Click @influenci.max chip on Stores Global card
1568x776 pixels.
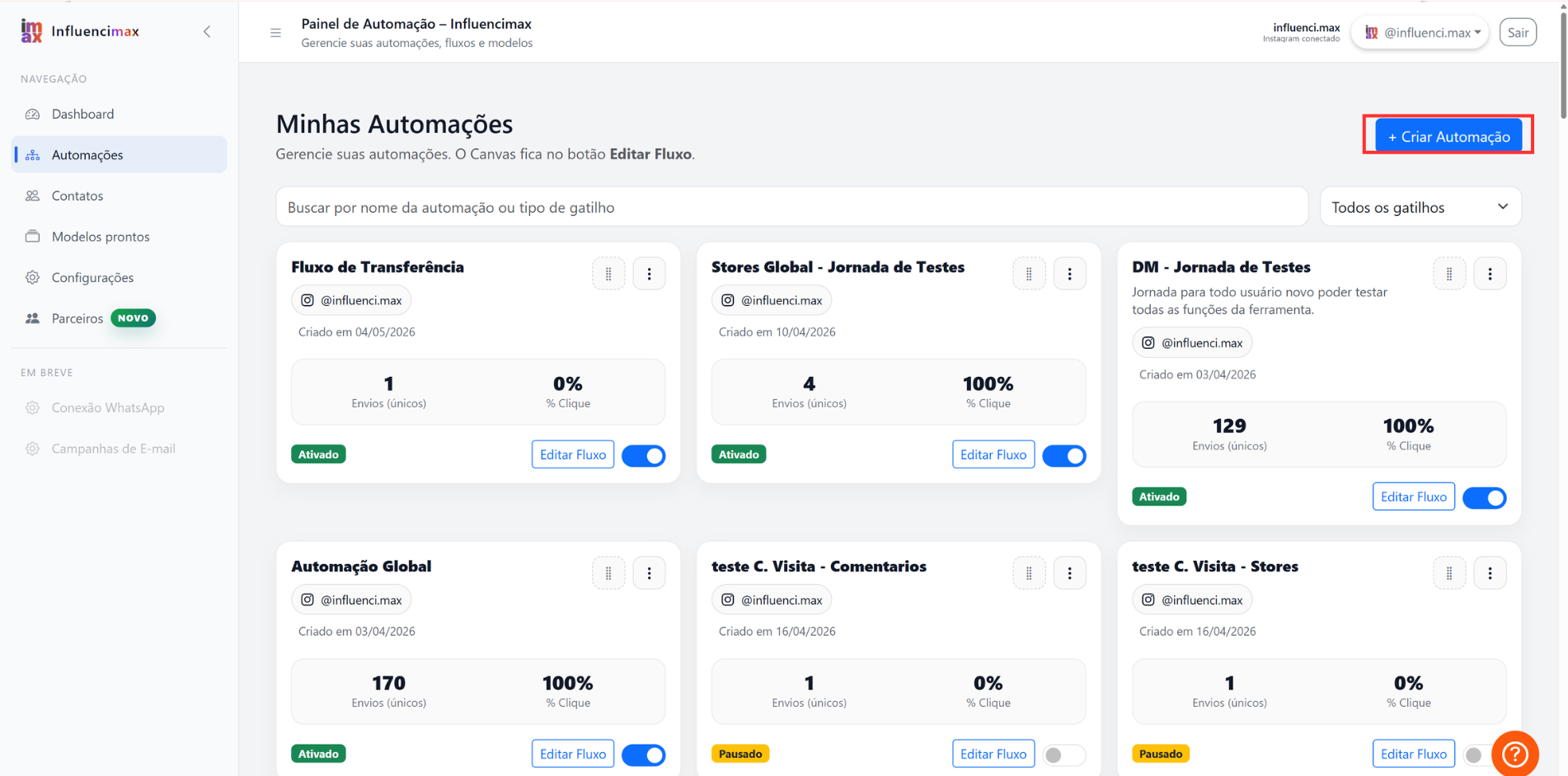(x=772, y=300)
